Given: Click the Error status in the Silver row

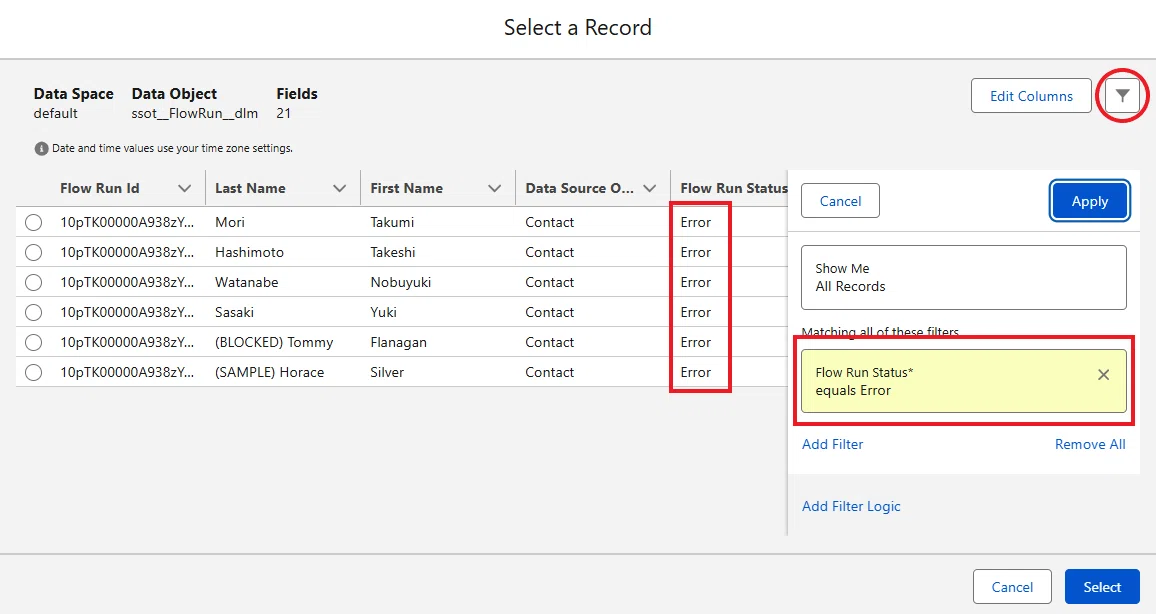Looking at the screenshot, I should click(x=695, y=372).
